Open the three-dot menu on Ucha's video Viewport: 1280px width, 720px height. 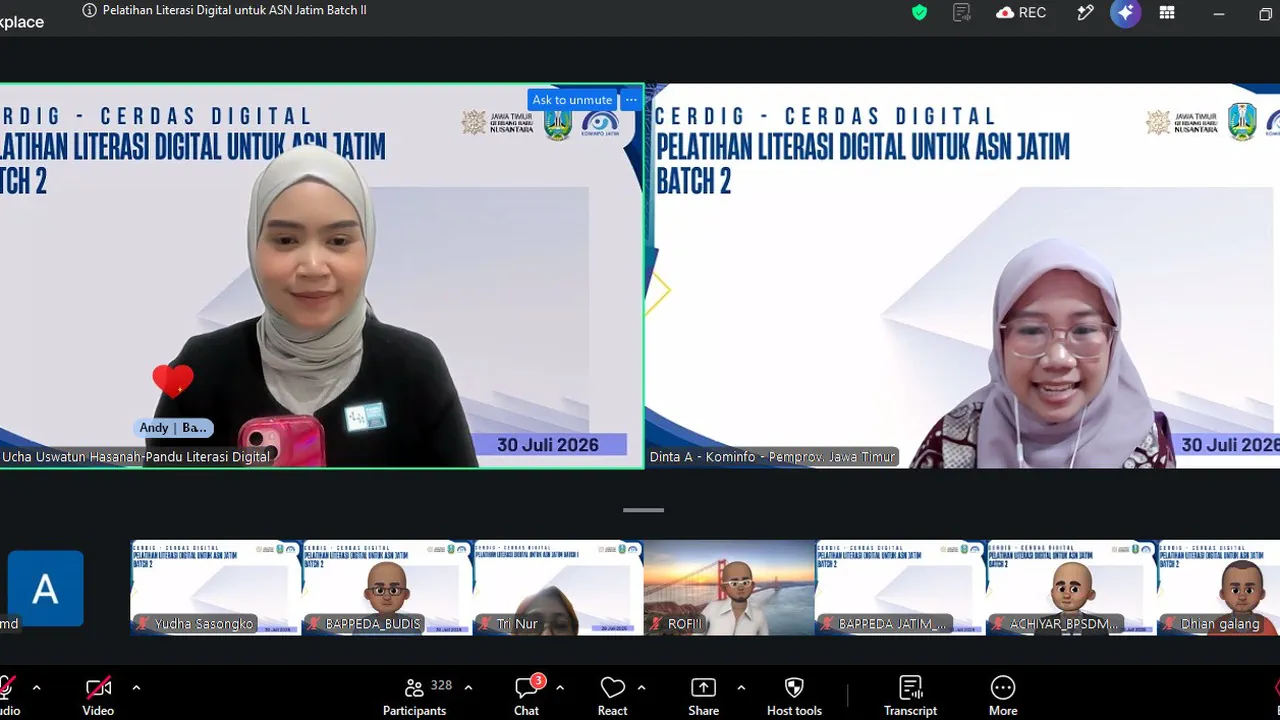[631, 100]
